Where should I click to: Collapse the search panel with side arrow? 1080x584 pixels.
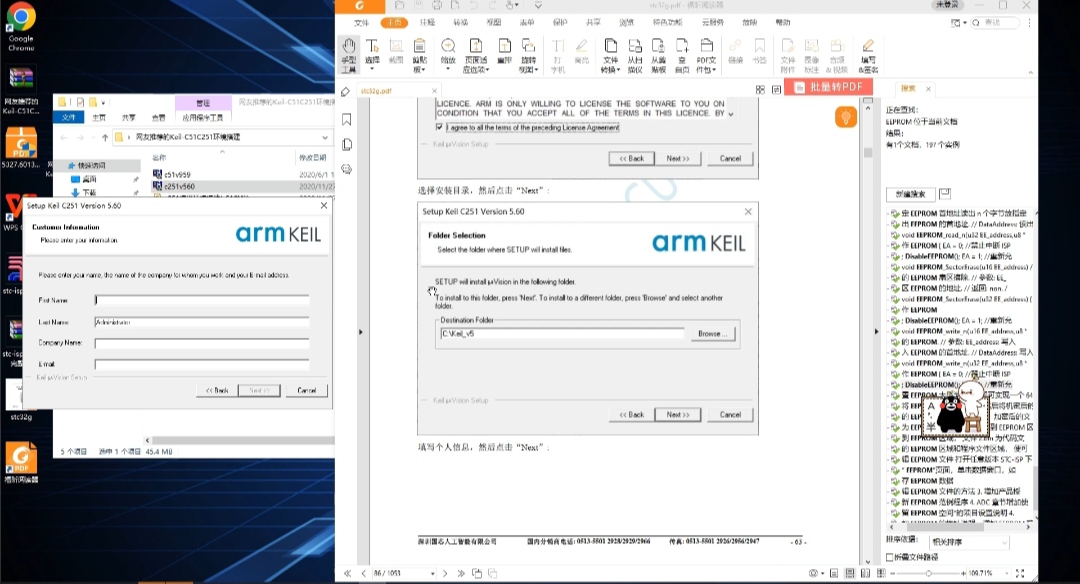876,332
